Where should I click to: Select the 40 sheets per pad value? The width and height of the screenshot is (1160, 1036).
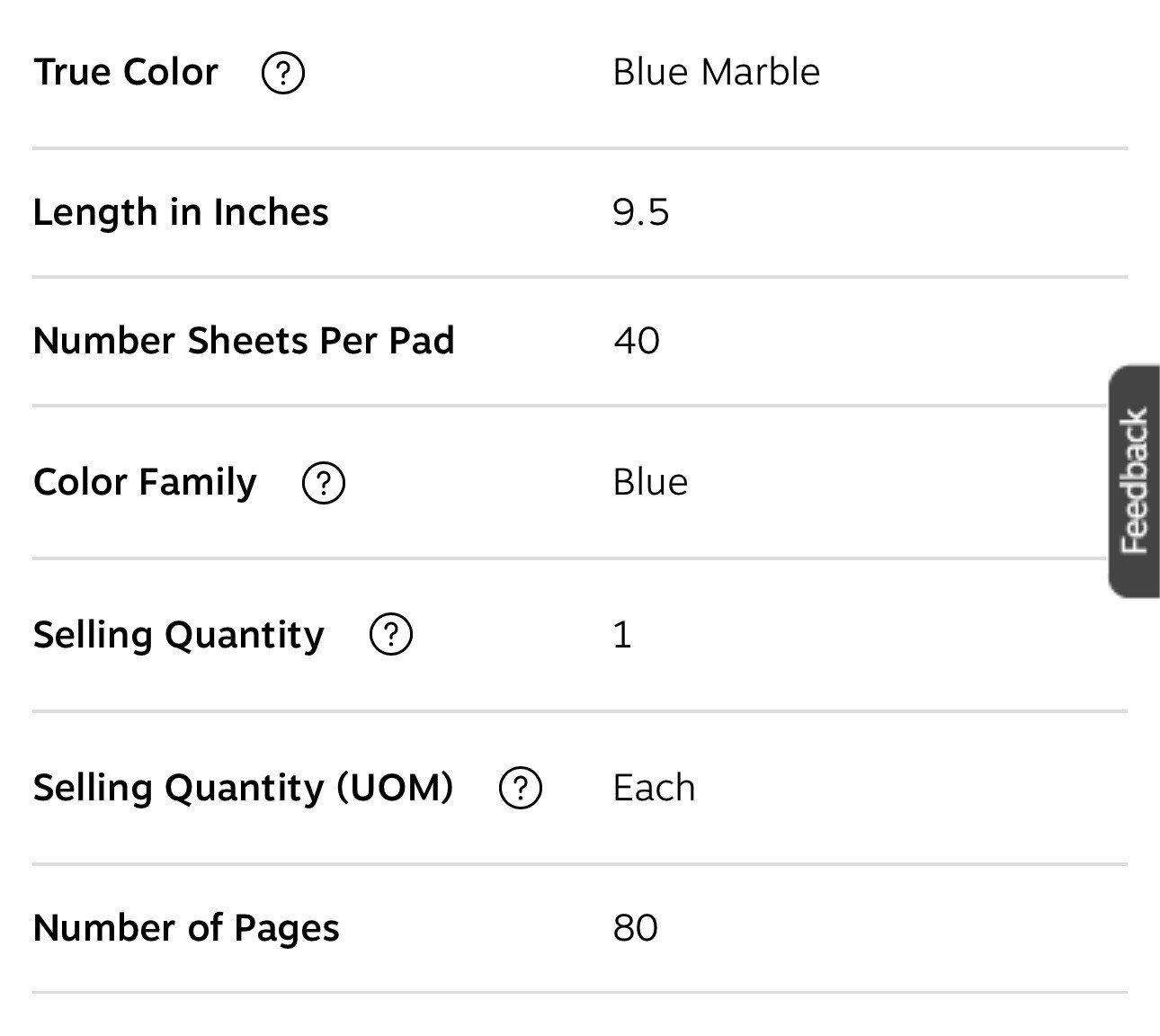point(637,341)
